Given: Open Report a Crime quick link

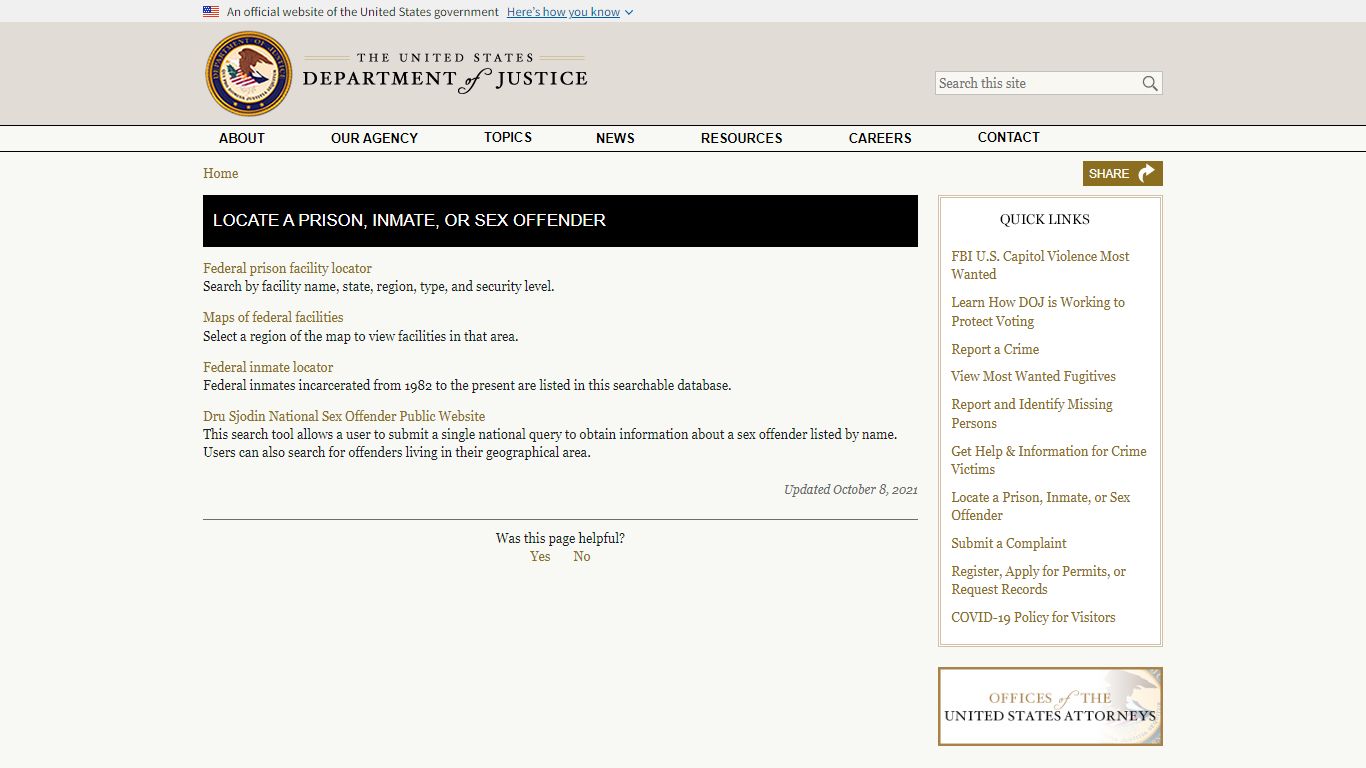Looking at the screenshot, I should coord(995,349).
